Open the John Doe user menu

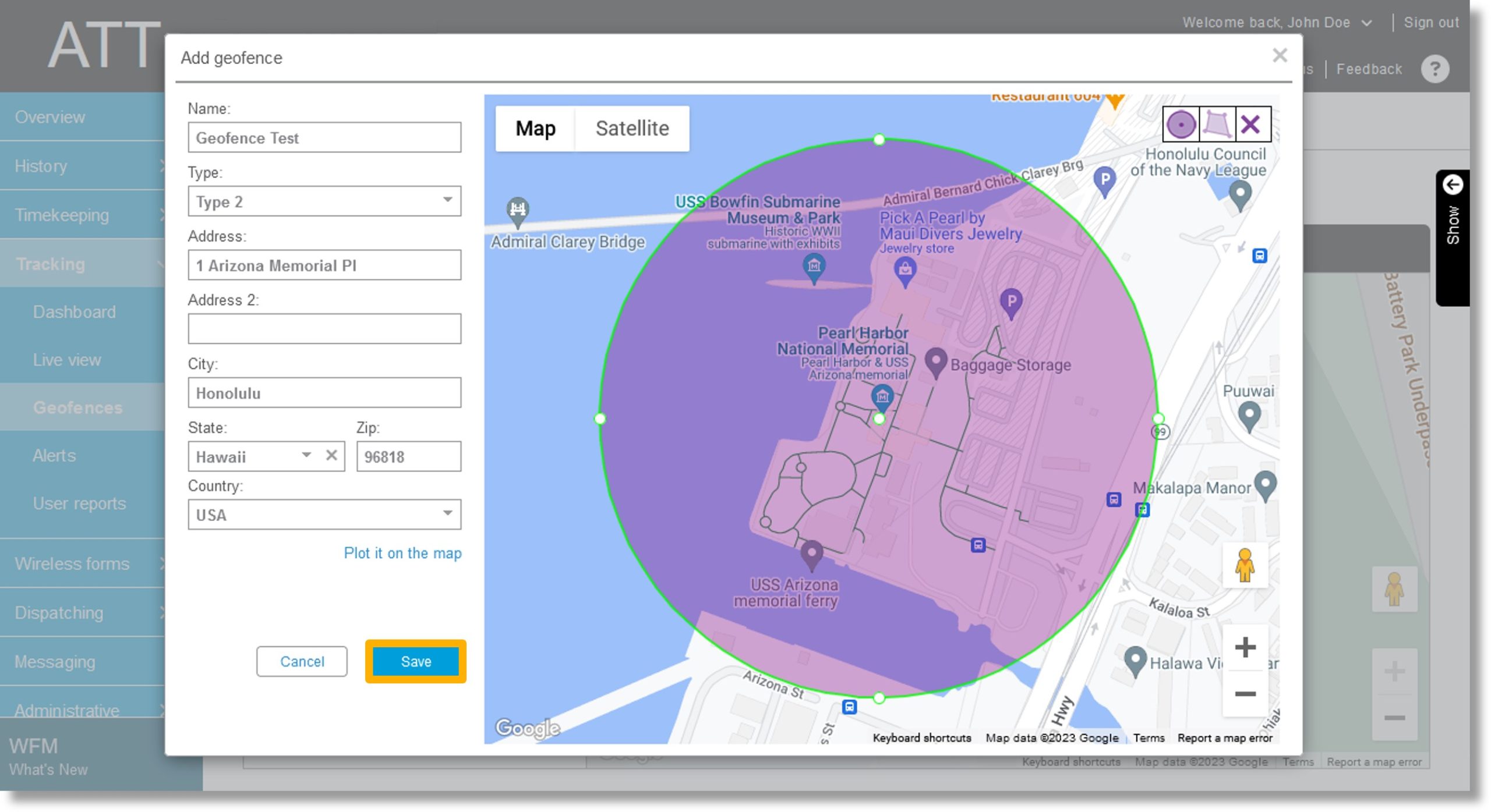[1277, 23]
